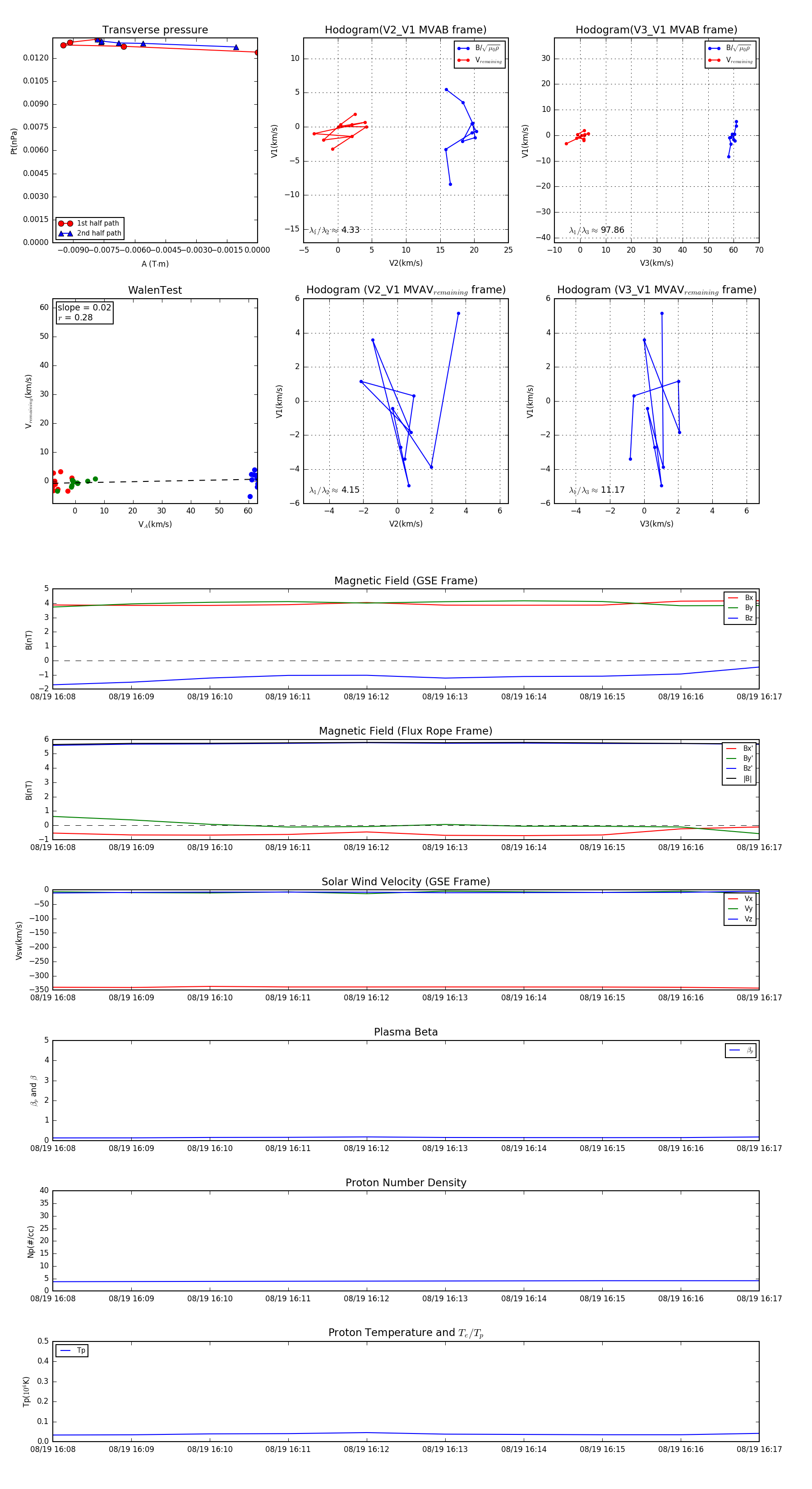812x1489 pixels.
Task: Click the "0.0120" tick on Transverse pressure axis
Action: (36, 58)
